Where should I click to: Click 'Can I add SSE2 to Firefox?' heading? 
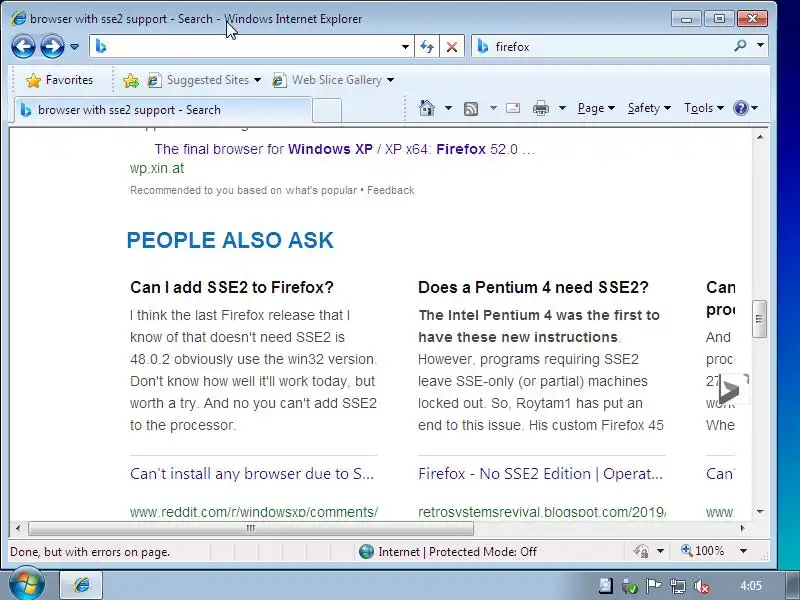(x=232, y=287)
